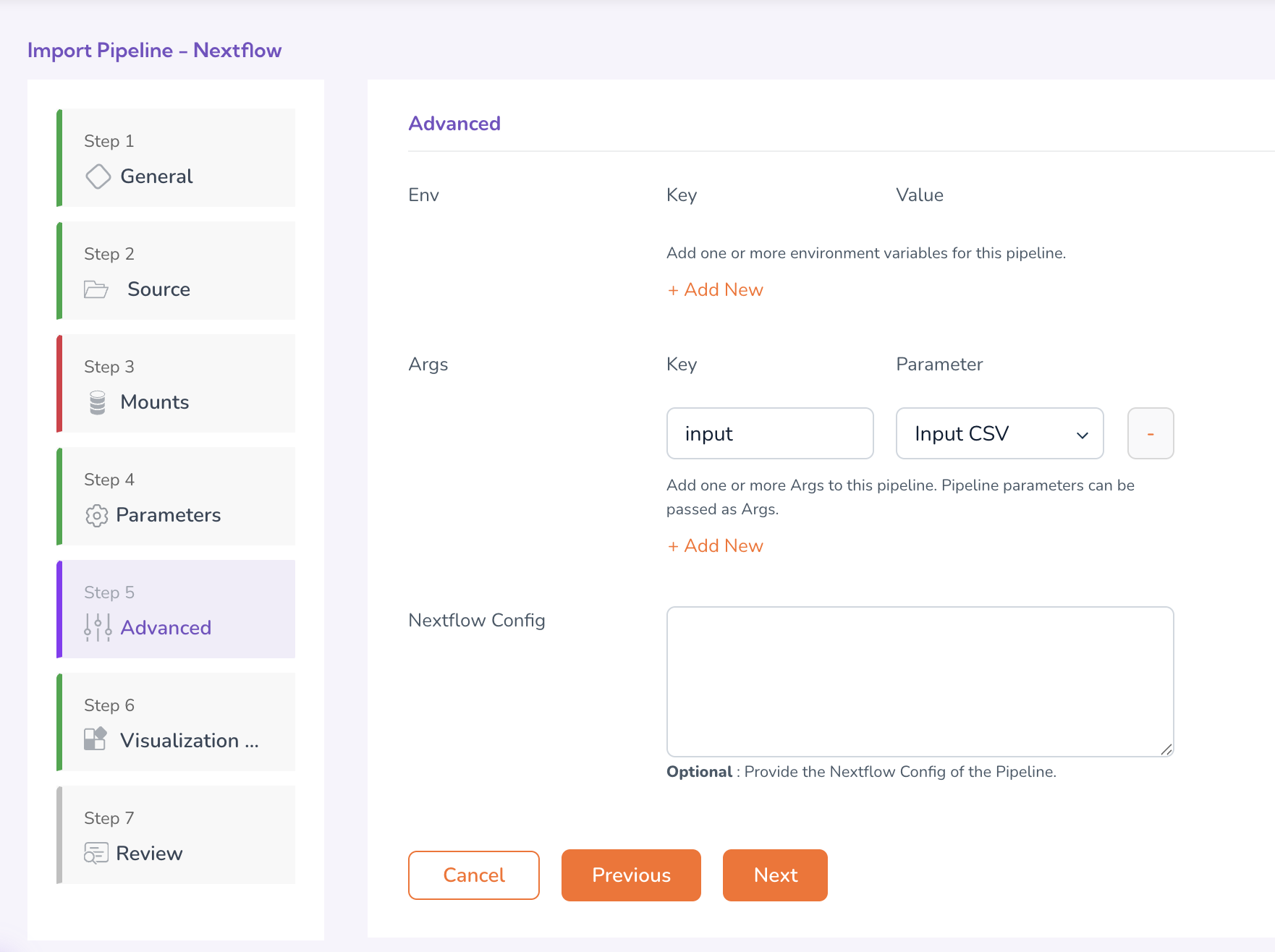Viewport: 1275px width, 952px height.
Task: Click the diamond icon beside General
Action: pos(98,177)
